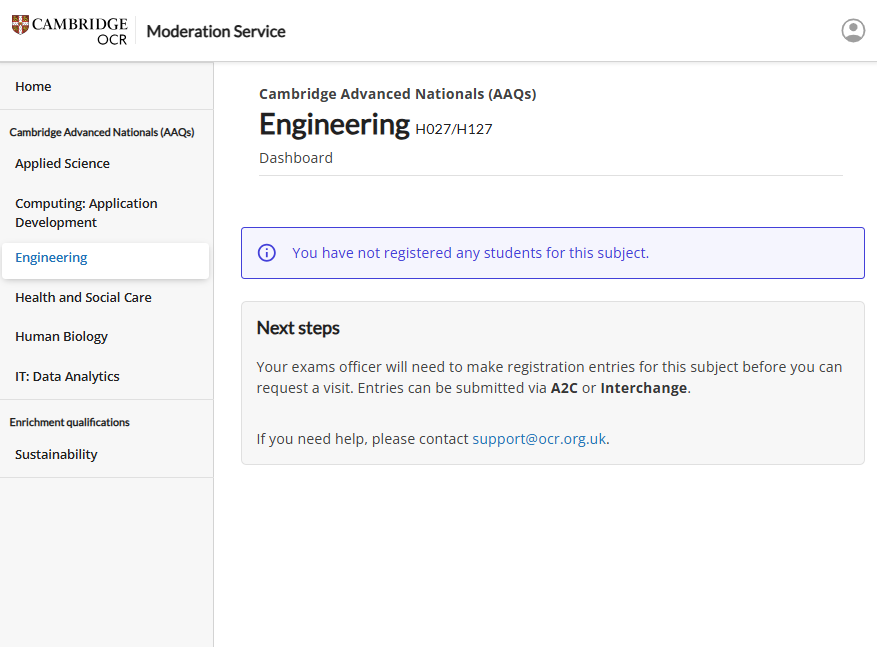Image resolution: width=877 pixels, height=647 pixels.
Task: Click the support@ocr.org.uk email link
Action: pyautogui.click(x=539, y=439)
